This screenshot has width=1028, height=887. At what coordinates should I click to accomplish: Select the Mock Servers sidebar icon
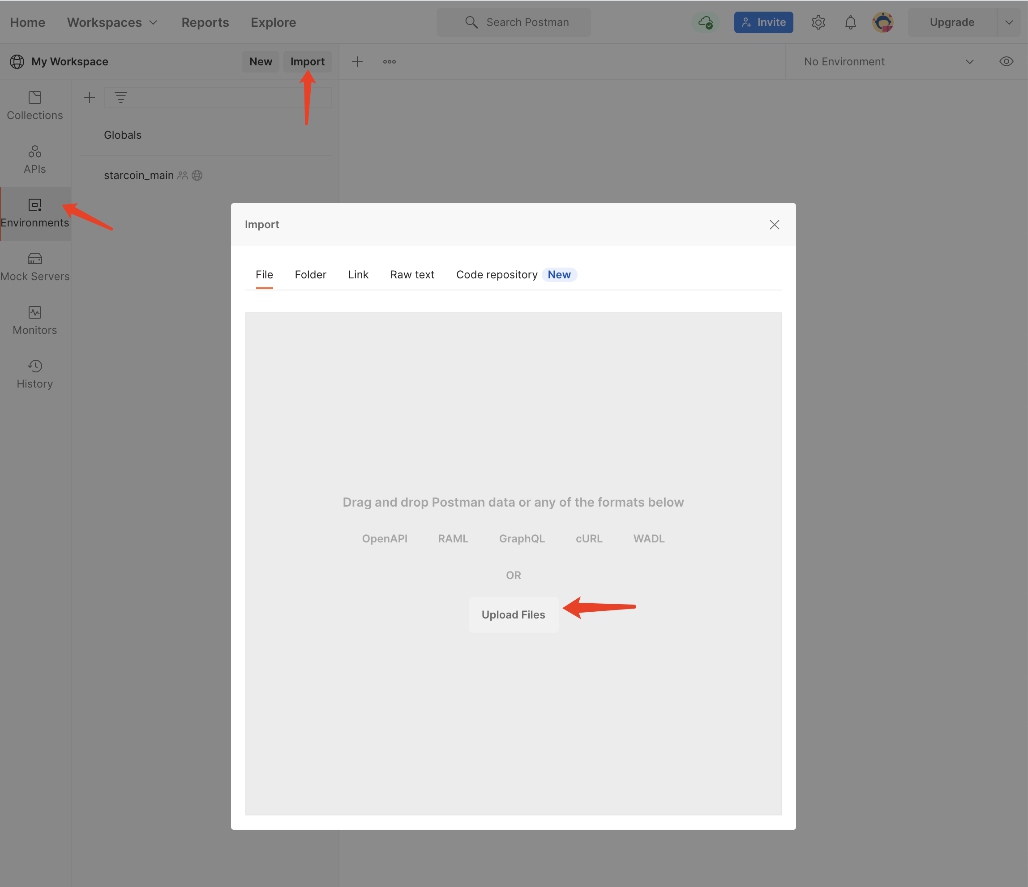(35, 266)
